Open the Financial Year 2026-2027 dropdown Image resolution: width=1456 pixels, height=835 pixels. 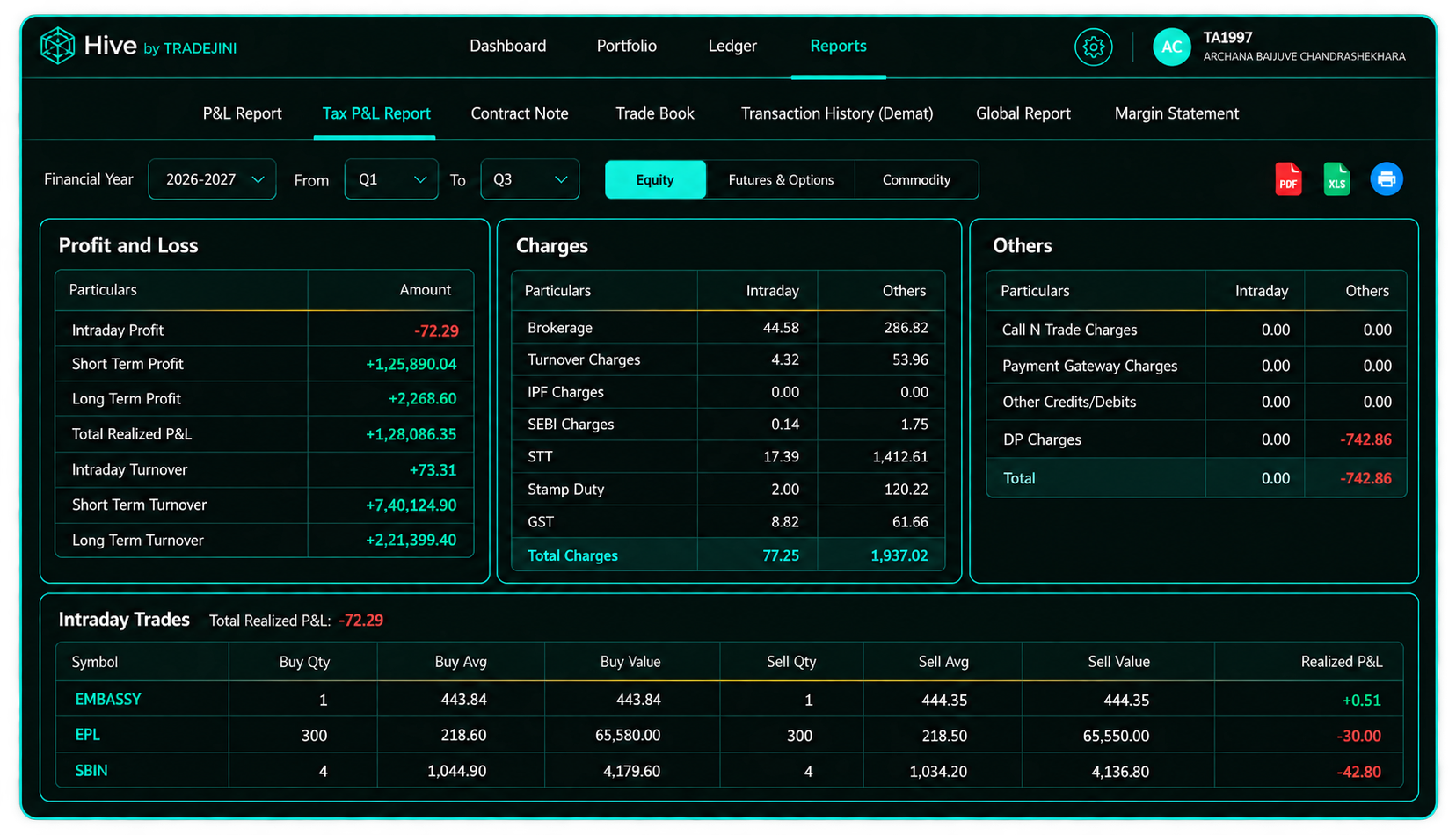pos(212,179)
